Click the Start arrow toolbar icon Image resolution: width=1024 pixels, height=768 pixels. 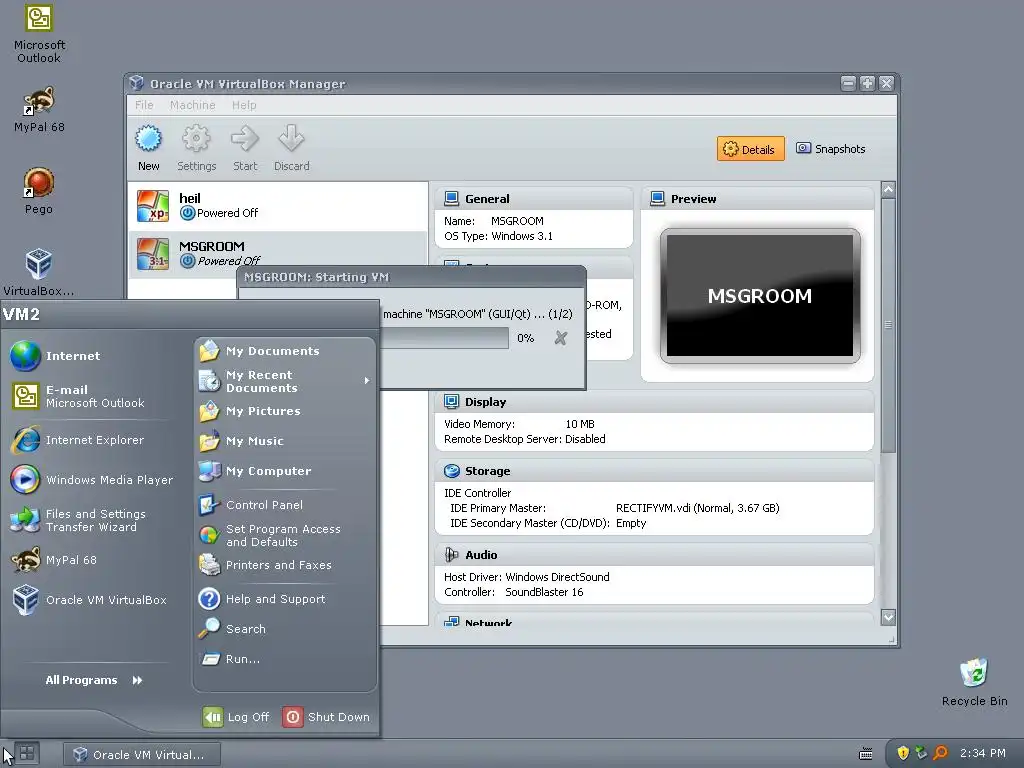(x=245, y=139)
